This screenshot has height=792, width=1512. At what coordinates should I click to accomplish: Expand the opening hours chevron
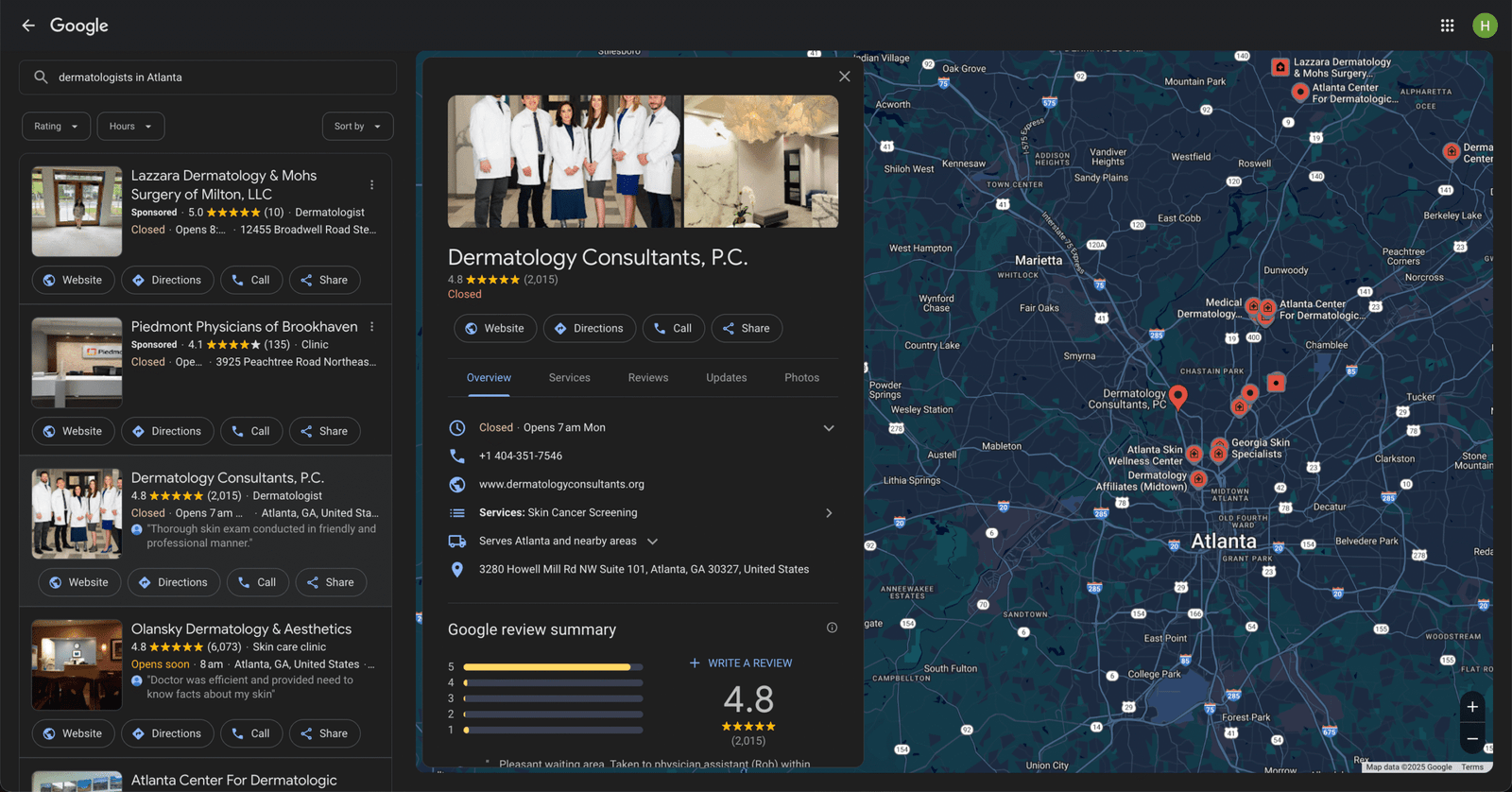829,428
